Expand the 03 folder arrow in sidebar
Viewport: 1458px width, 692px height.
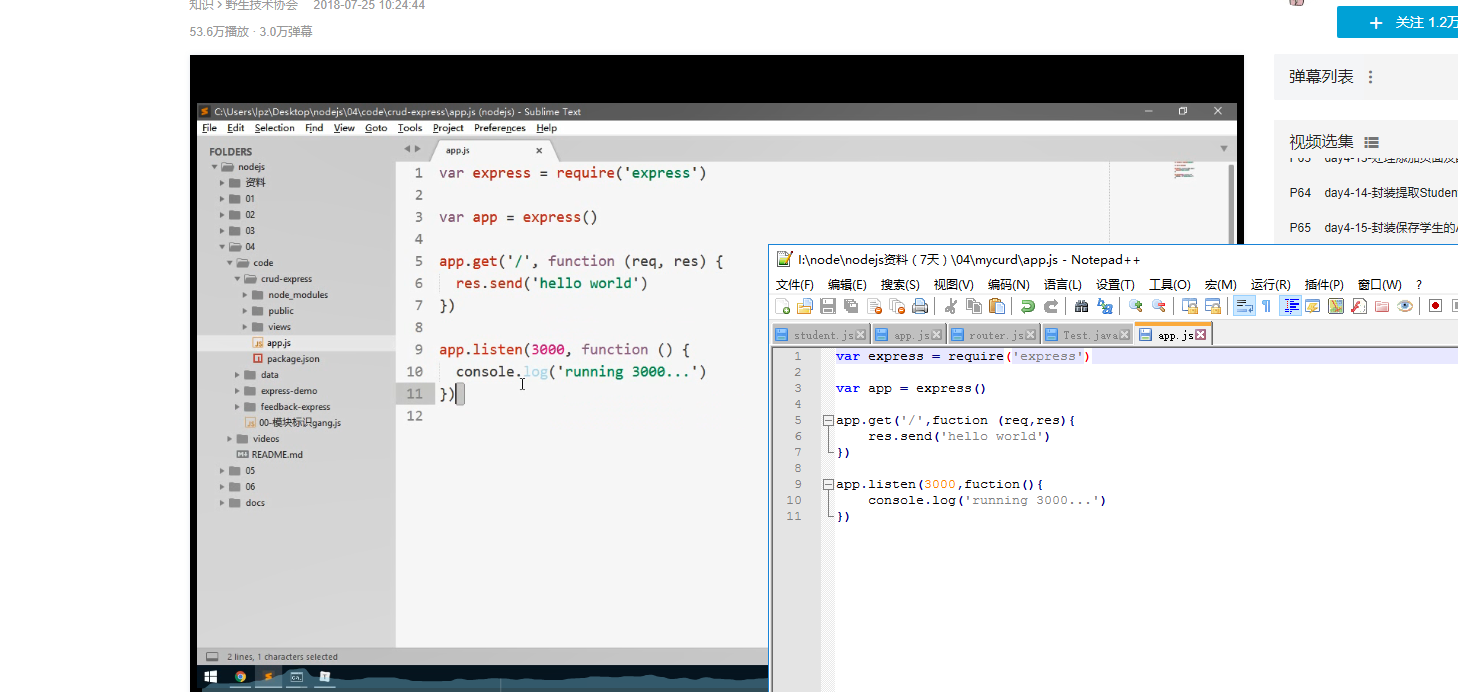(222, 231)
